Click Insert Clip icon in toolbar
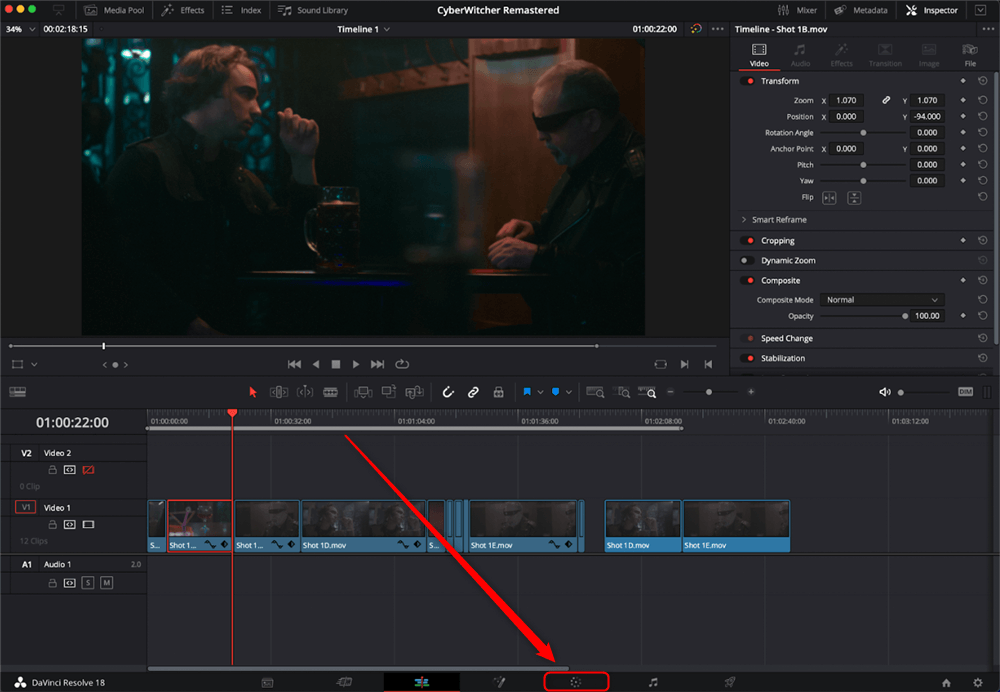The height and width of the screenshot is (692, 1000). [x=363, y=392]
